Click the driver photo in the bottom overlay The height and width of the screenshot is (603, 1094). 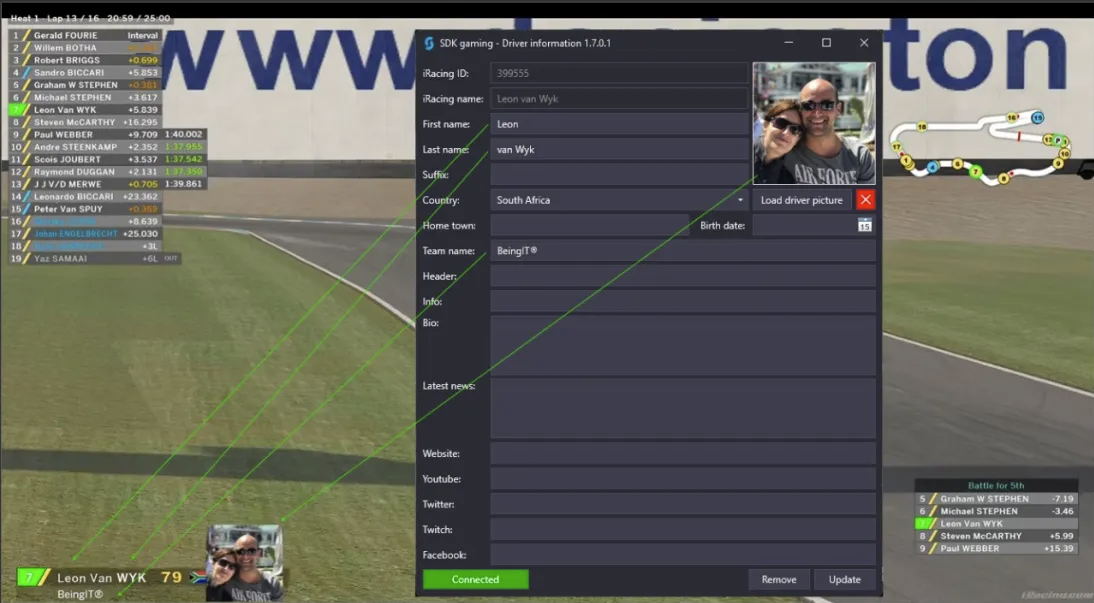[x=245, y=563]
